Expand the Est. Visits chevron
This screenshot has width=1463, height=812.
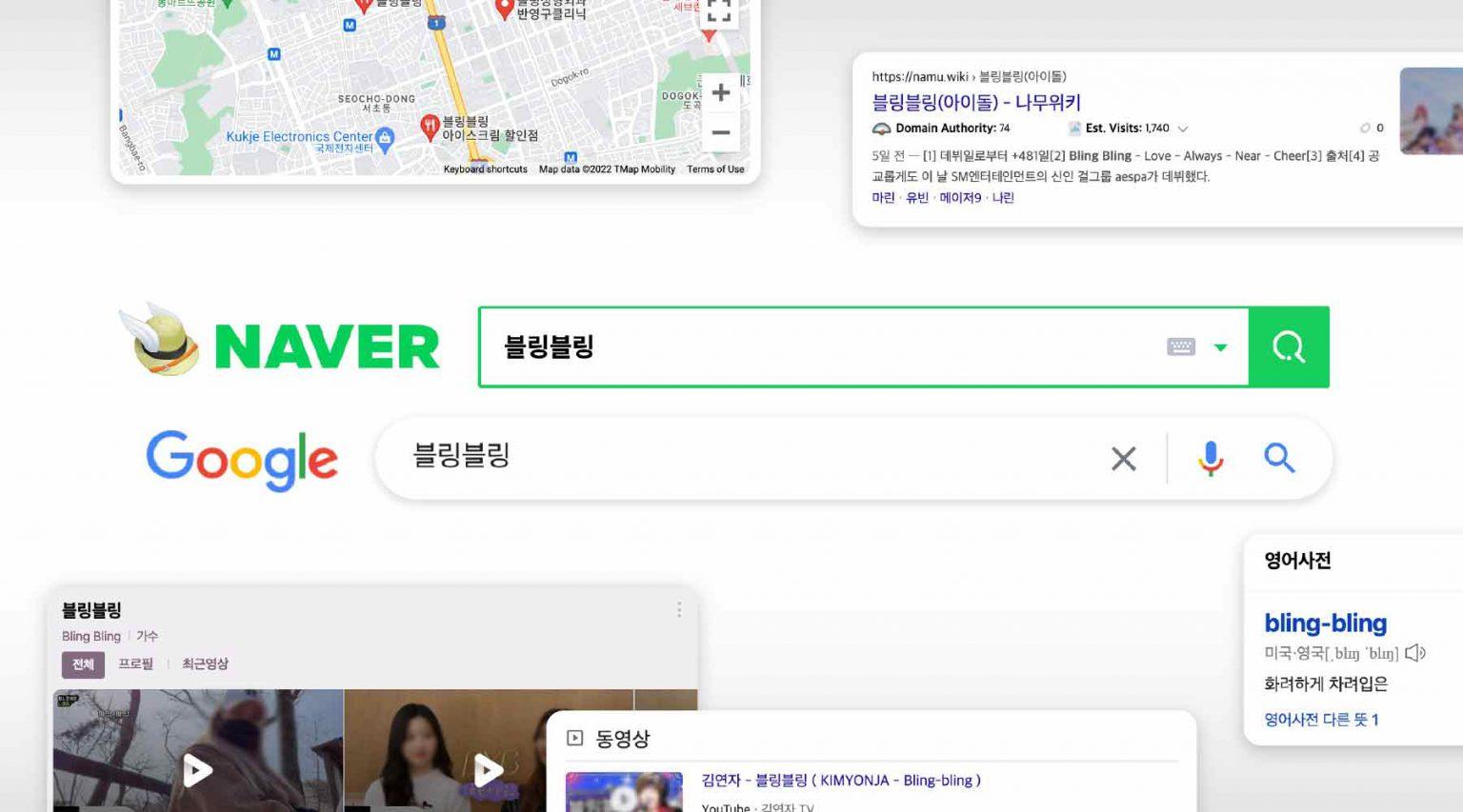[1183, 129]
